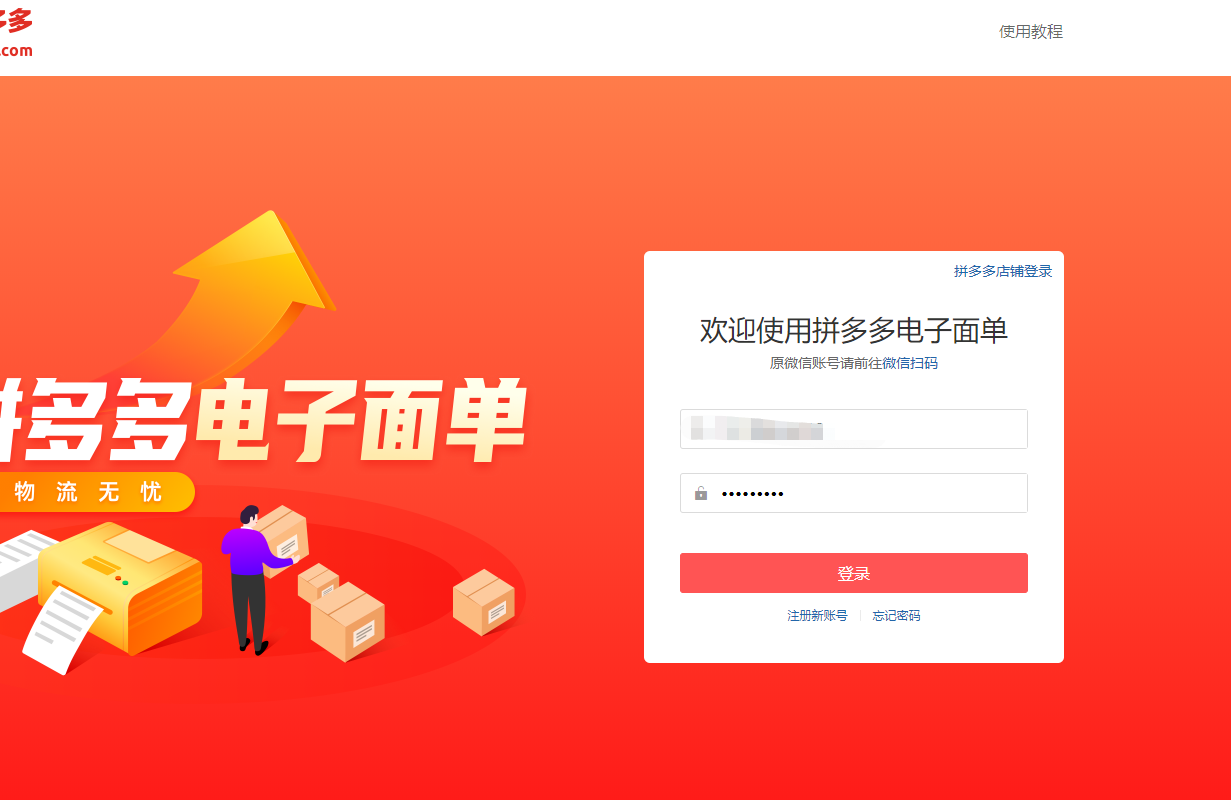Submit using the red 登录 button

[854, 573]
